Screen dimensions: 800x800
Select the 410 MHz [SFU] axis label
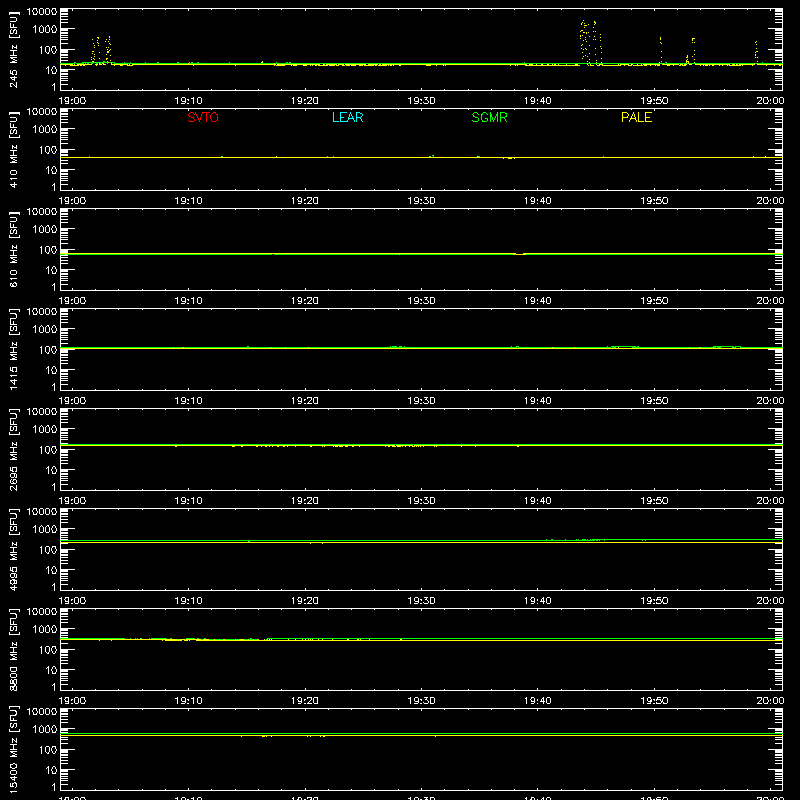[13, 149]
